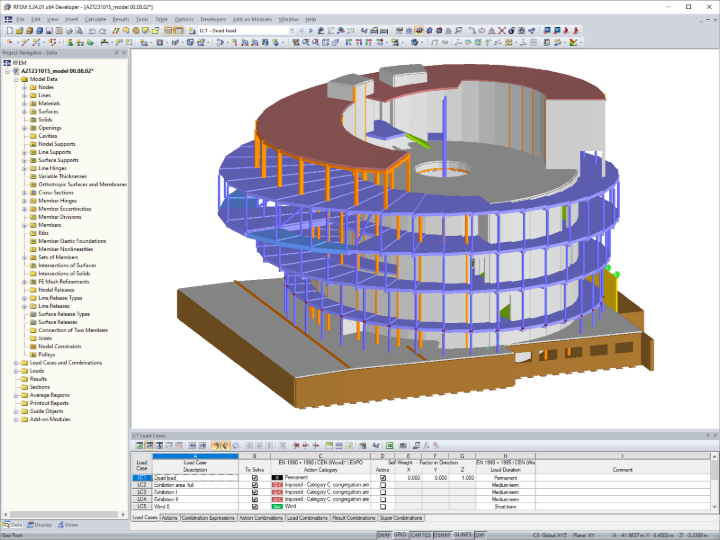
Task: Enable self-weight Active for LC2
Action: [383, 485]
